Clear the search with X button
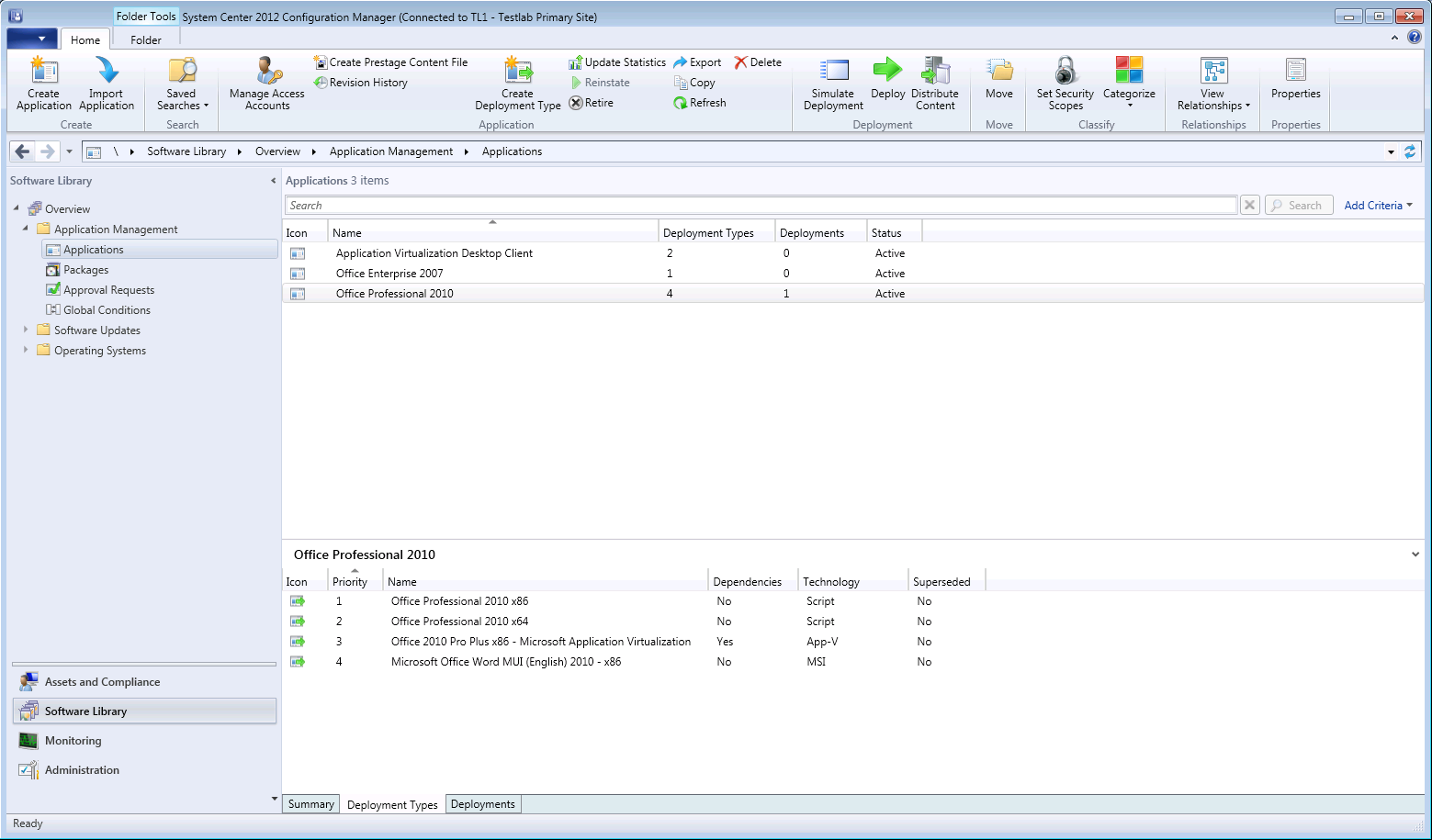This screenshot has height=840, width=1432. coord(1249,206)
